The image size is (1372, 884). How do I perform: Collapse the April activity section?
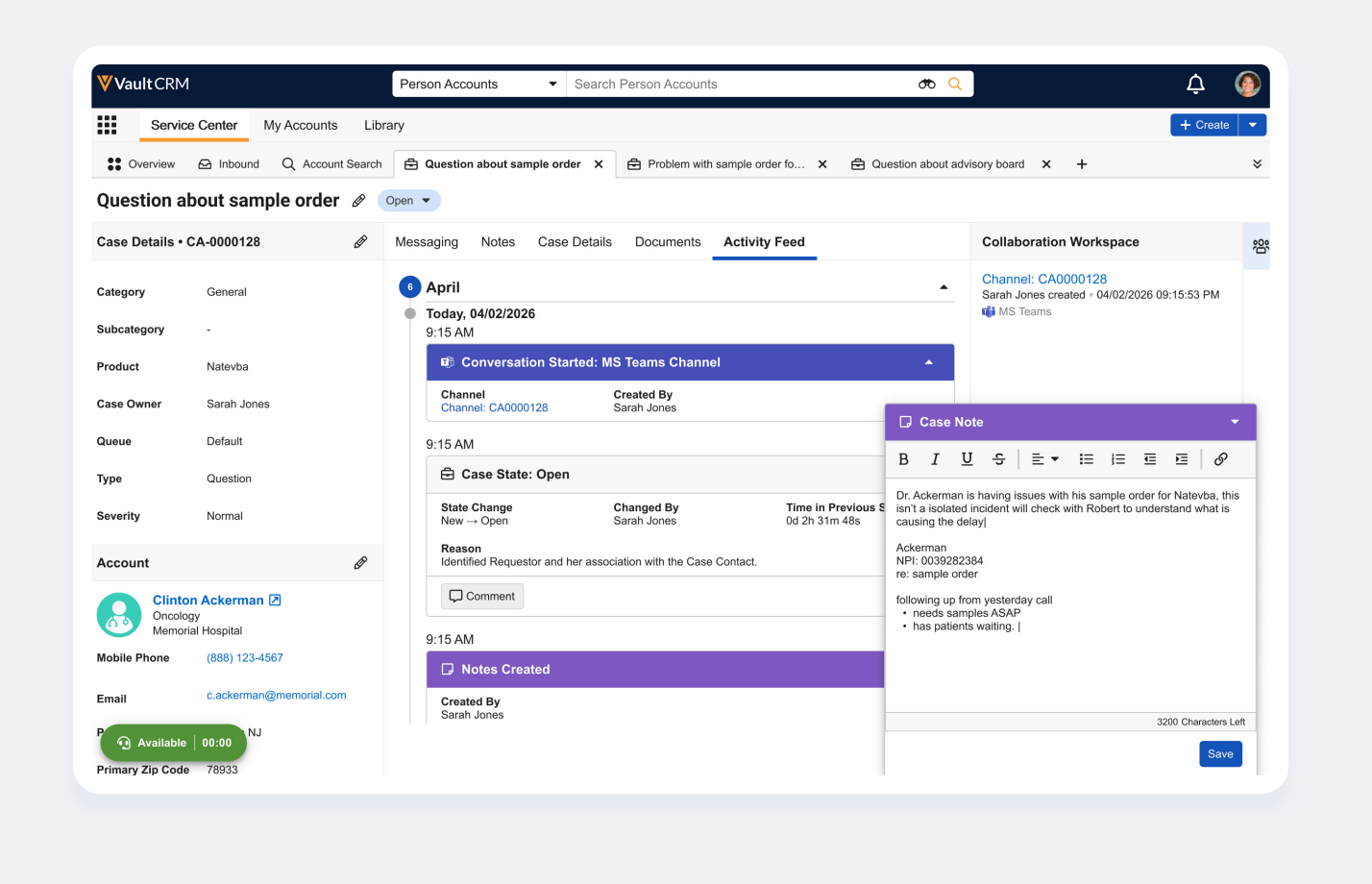click(943, 287)
